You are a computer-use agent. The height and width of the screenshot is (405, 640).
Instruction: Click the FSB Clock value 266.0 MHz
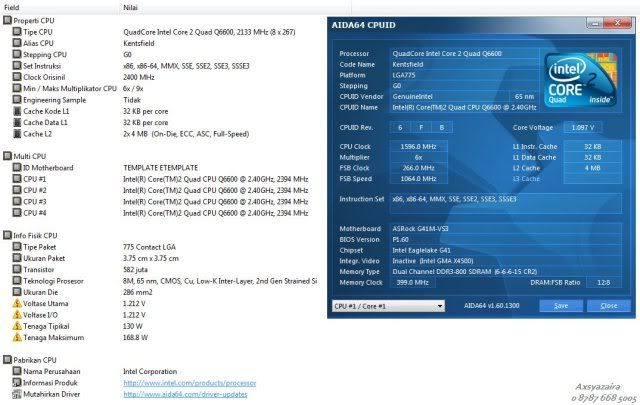418,168
